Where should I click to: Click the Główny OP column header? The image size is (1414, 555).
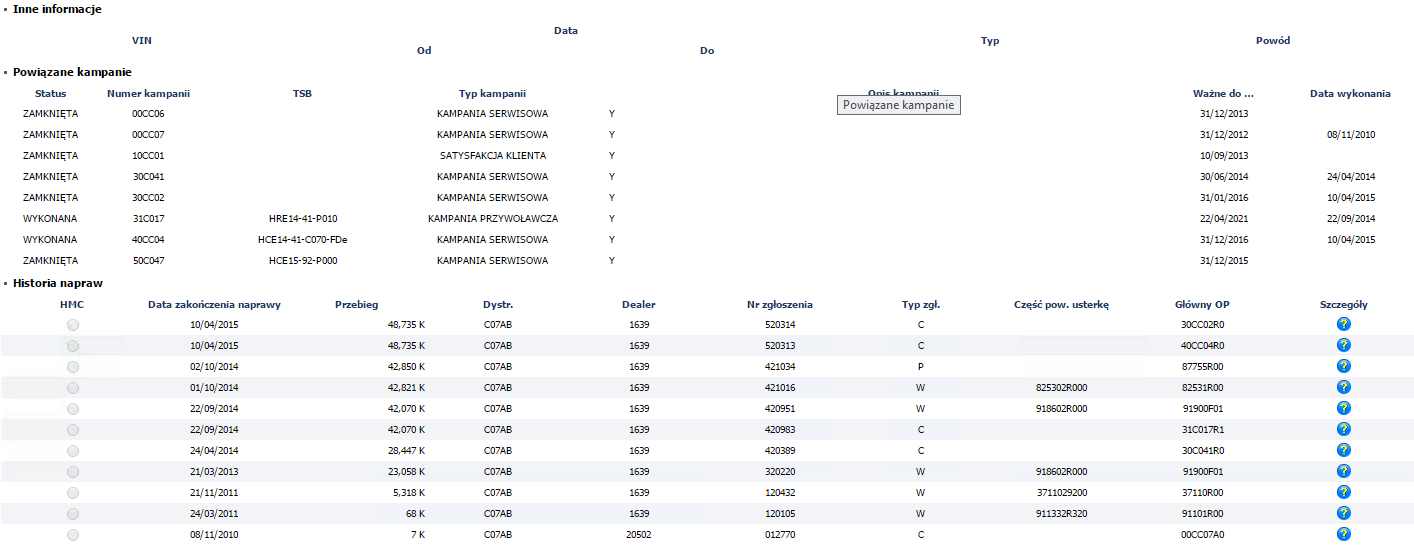1202,304
